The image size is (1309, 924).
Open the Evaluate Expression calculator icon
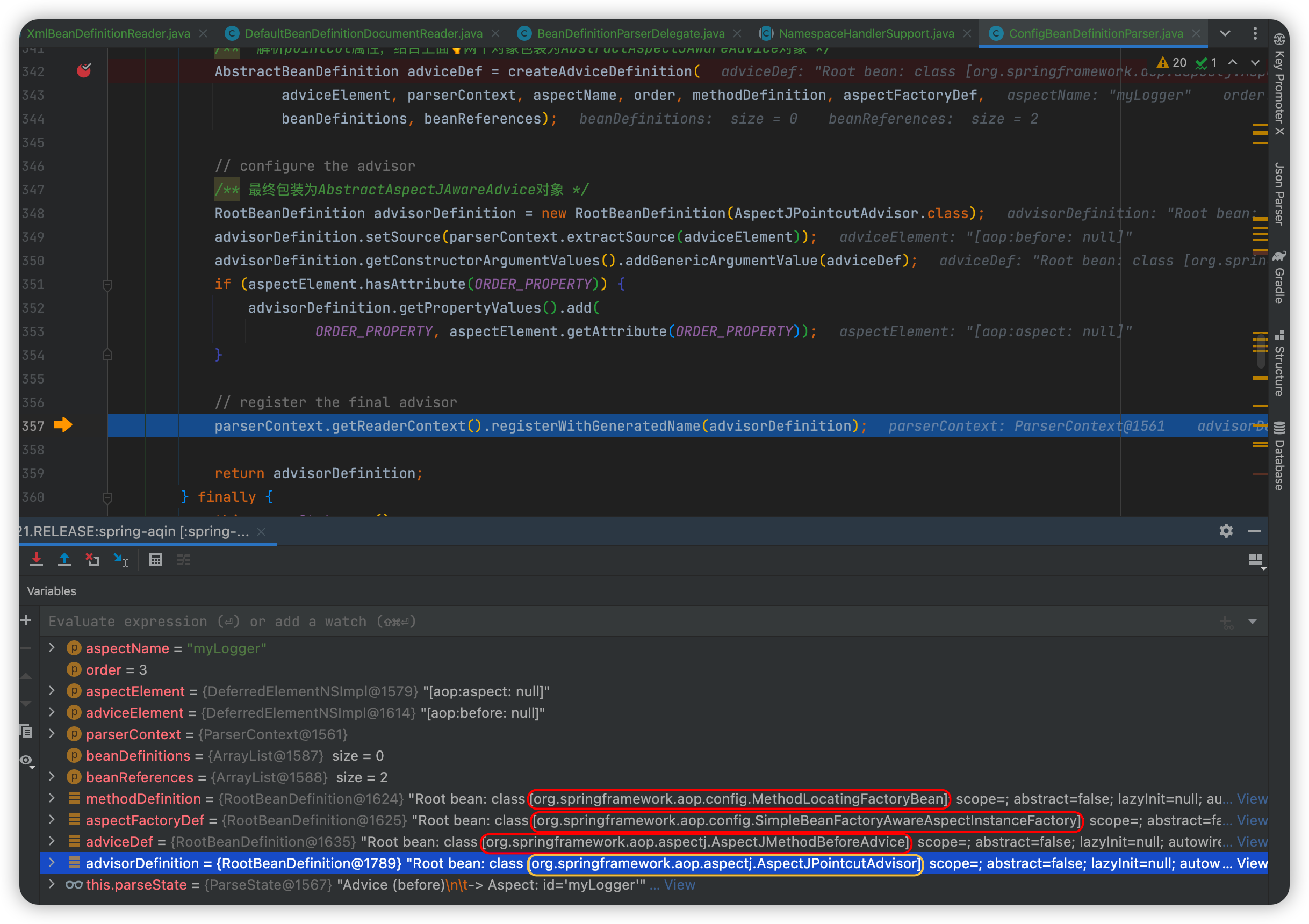[x=156, y=560]
